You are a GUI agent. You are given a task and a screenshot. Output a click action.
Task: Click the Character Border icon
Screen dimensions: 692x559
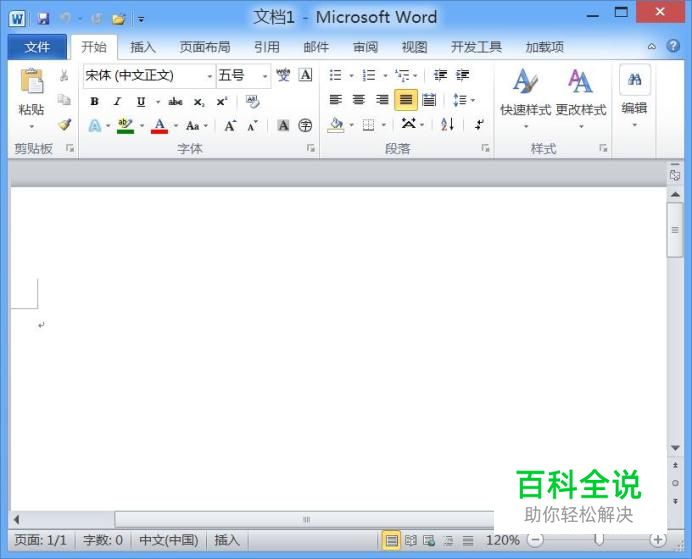click(305, 75)
